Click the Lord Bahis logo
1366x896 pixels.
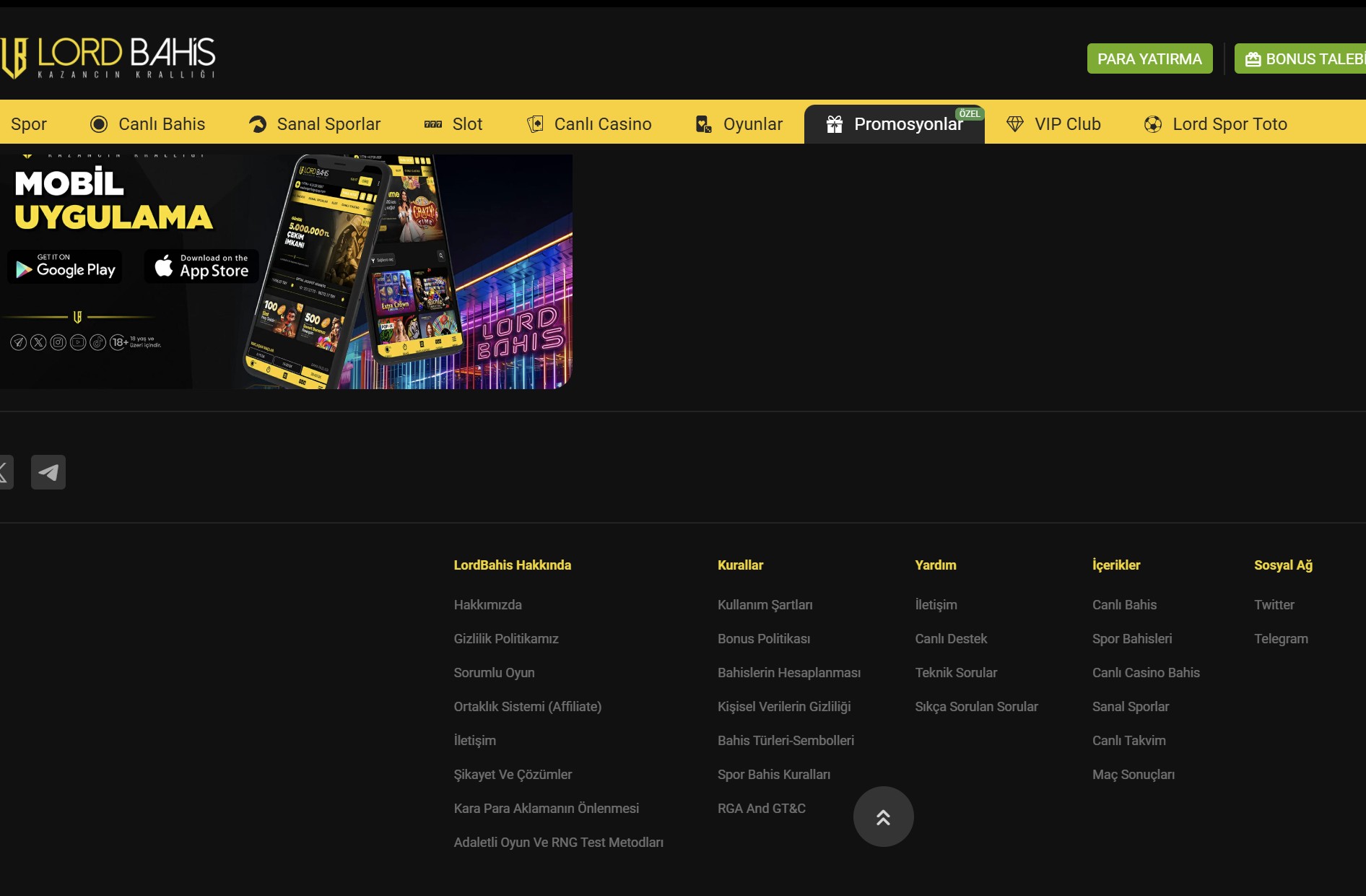coord(108,58)
